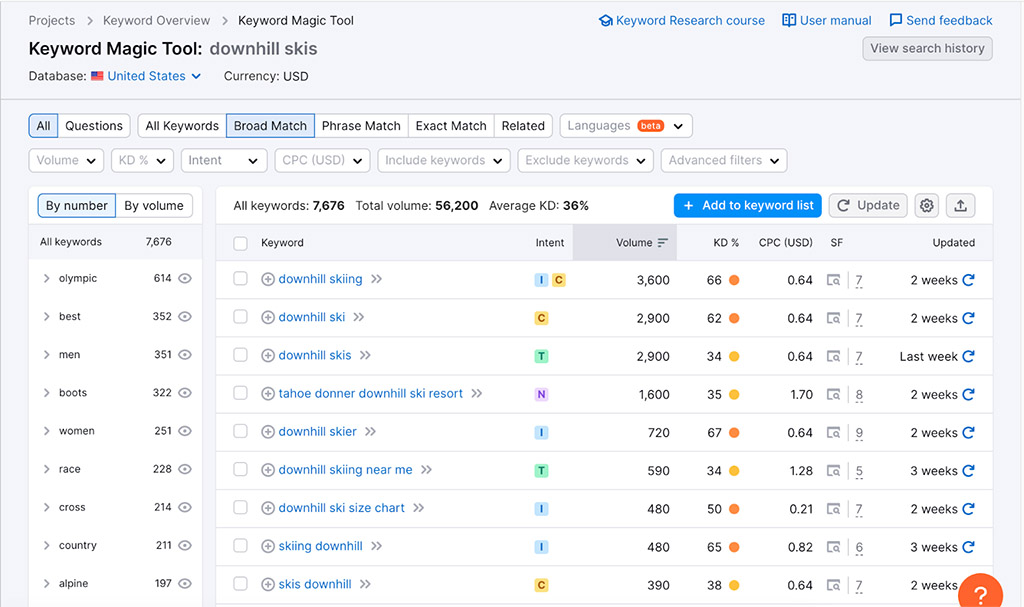Click the Volume column sort icon
Screen dimensions: 1024x607
(662, 243)
